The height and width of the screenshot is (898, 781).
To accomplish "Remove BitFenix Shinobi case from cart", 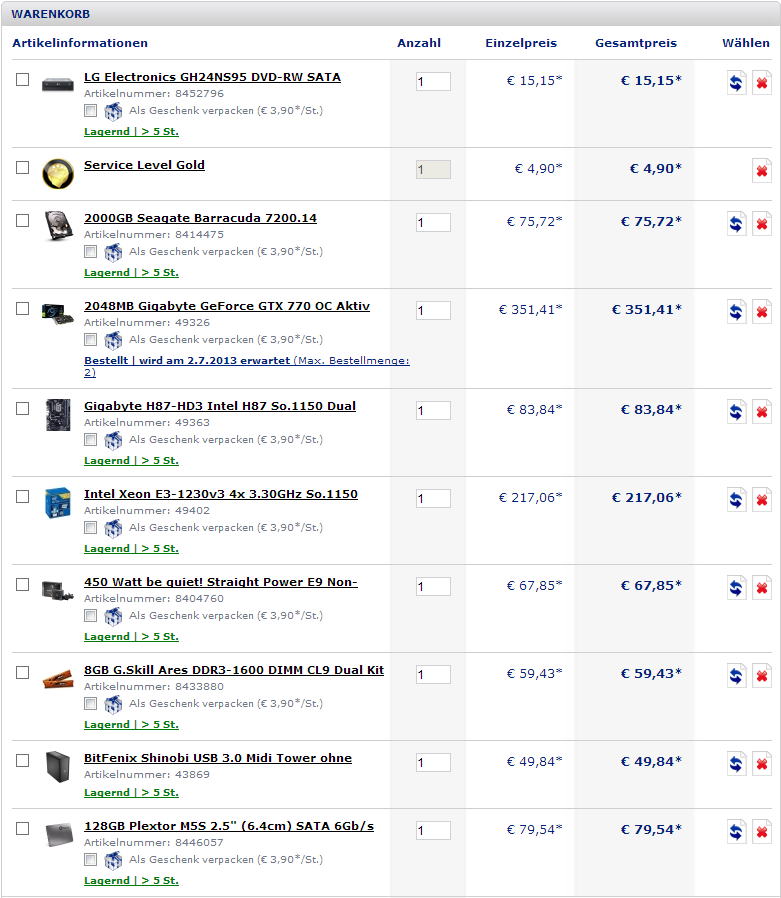I will (x=762, y=764).
